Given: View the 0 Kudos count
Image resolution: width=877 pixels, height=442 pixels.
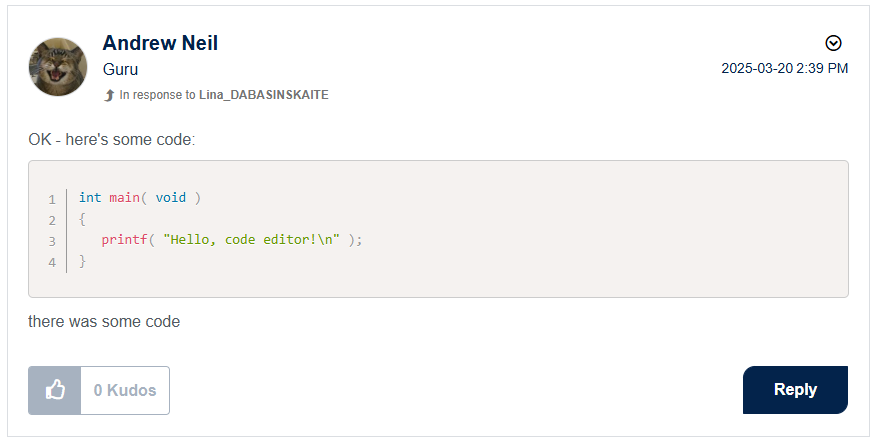Looking at the screenshot, I should tap(125, 390).
